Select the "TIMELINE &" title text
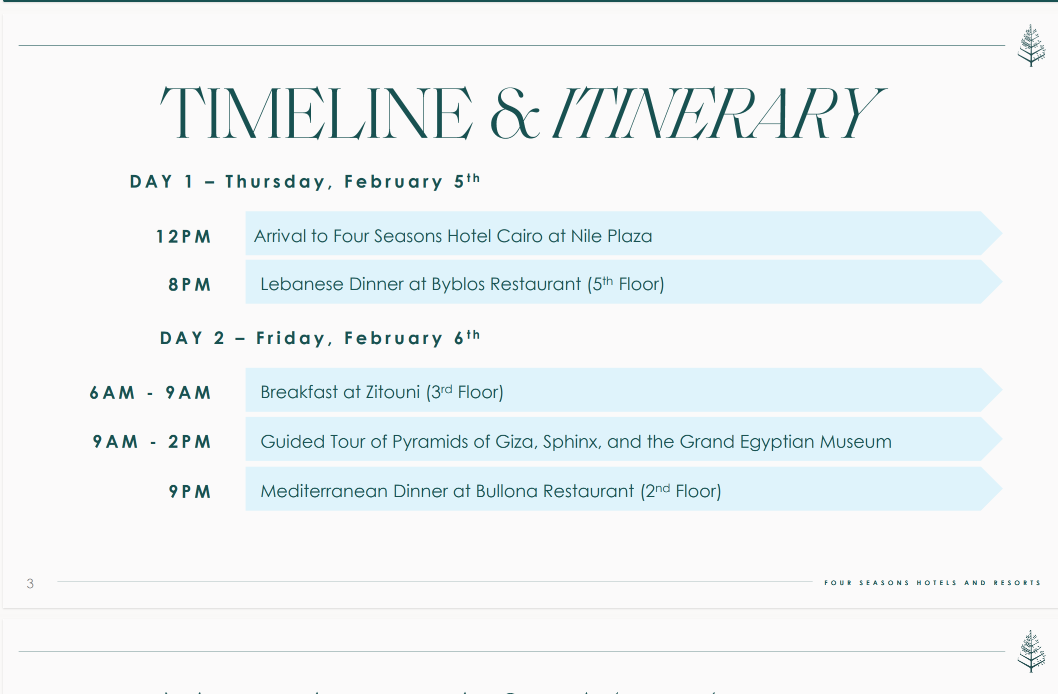This screenshot has width=1058, height=694. point(351,113)
